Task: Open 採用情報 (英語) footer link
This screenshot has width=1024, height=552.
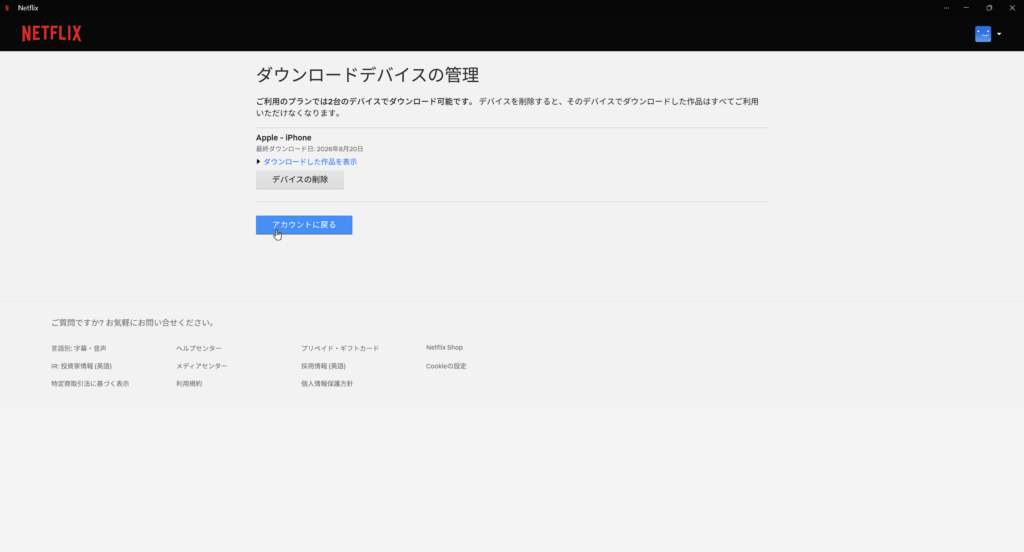Action: [x=323, y=366]
